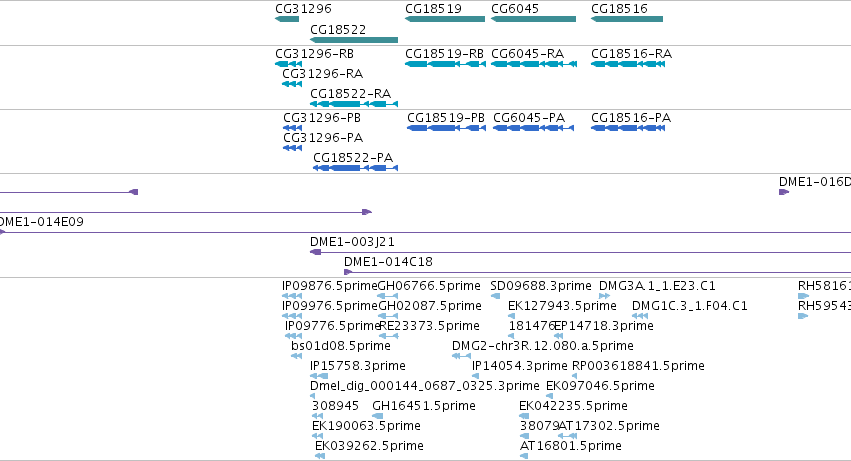Click EST label GH06766.5prime
The height and width of the screenshot is (461, 851).
429,286
